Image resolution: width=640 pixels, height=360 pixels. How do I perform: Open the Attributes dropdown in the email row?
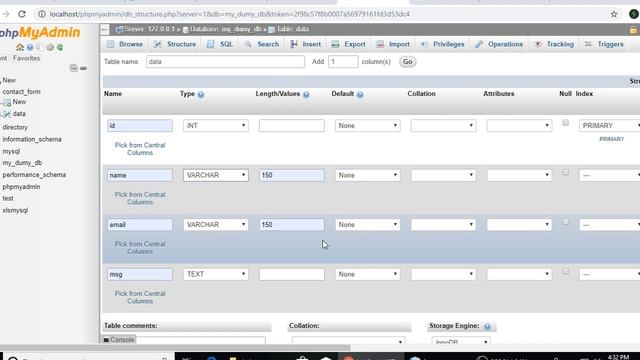pos(519,224)
